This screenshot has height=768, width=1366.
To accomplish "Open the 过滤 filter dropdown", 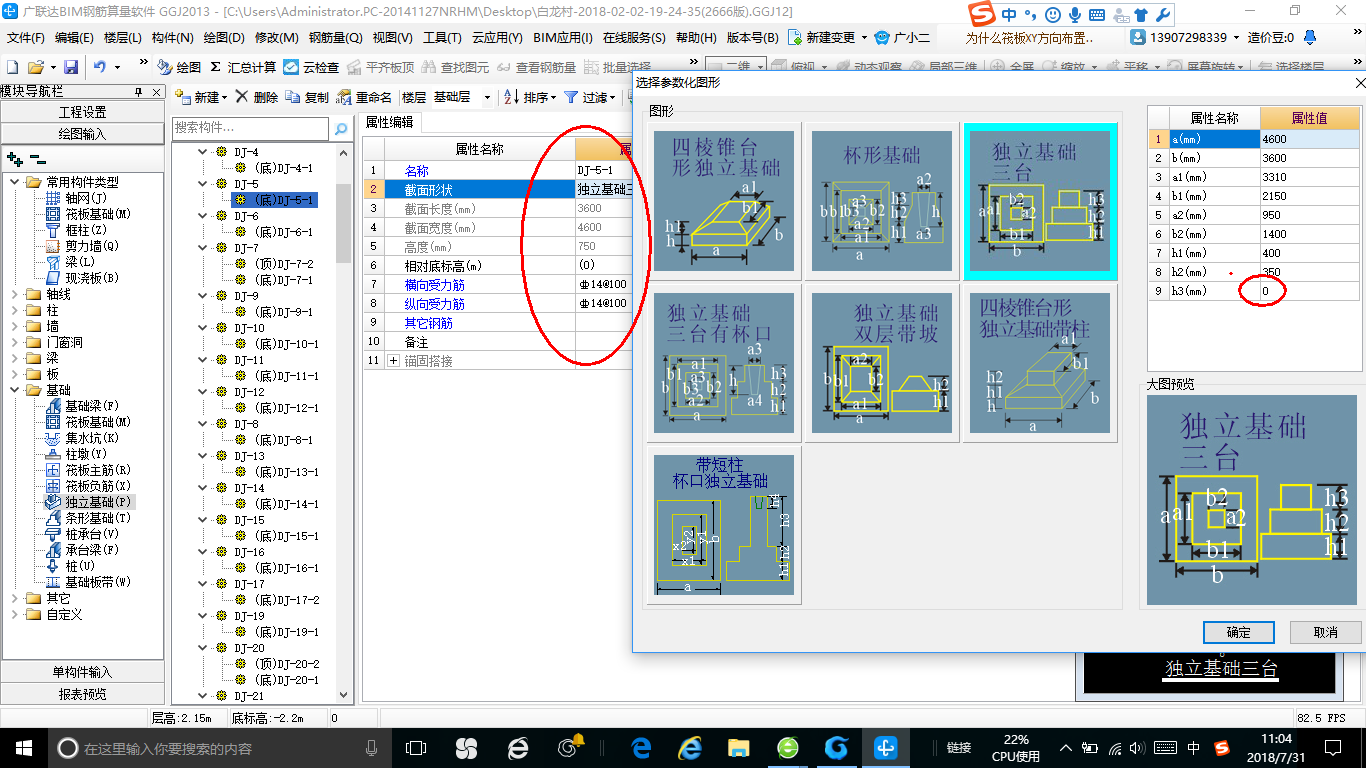I will point(590,97).
